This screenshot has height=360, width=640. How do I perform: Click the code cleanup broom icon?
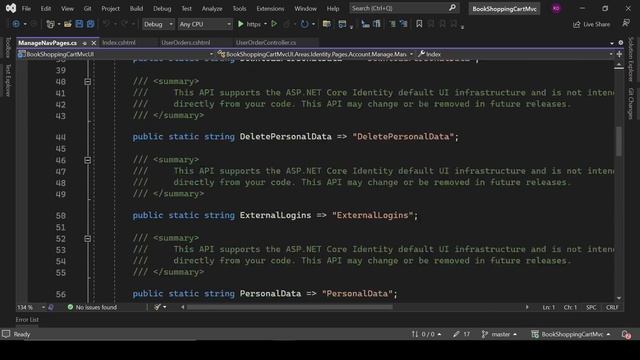coord(157,307)
